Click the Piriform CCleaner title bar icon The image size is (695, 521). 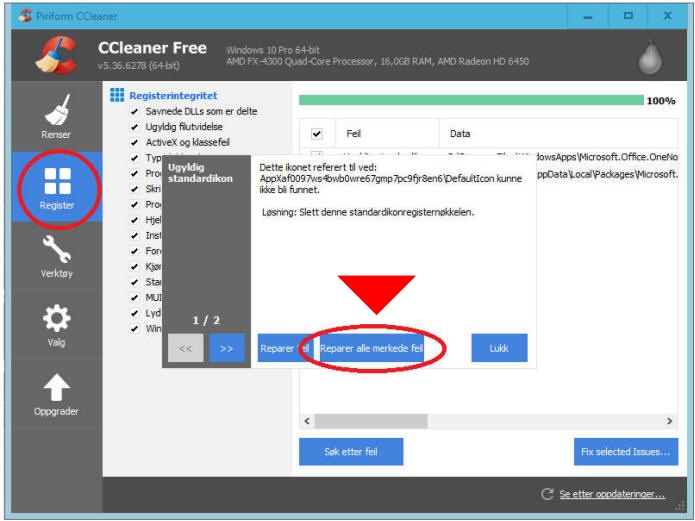click(25, 16)
